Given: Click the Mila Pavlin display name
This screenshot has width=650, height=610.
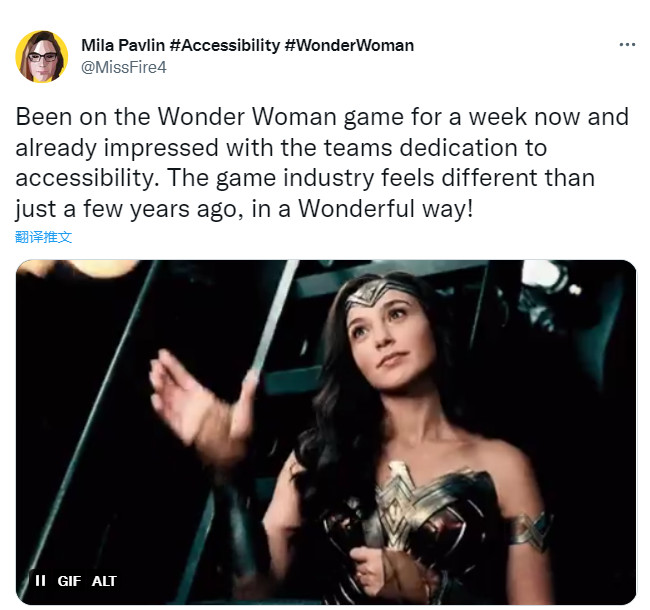Looking at the screenshot, I should pyautogui.click(x=128, y=45).
